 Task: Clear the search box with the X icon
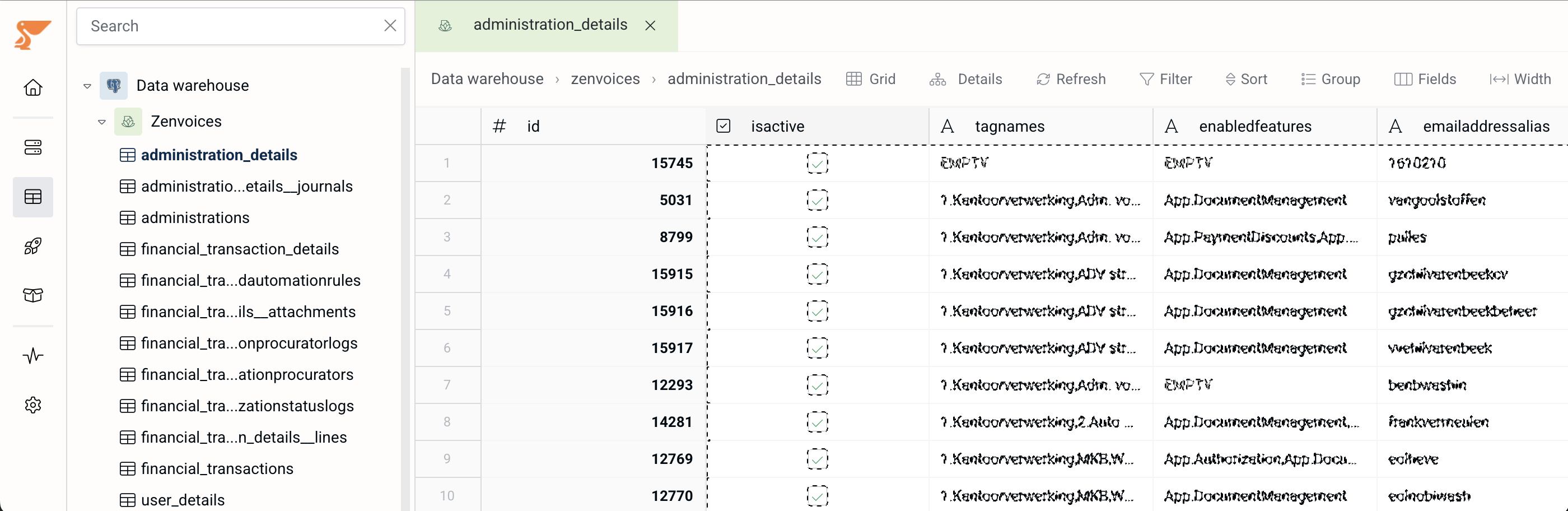(x=390, y=26)
